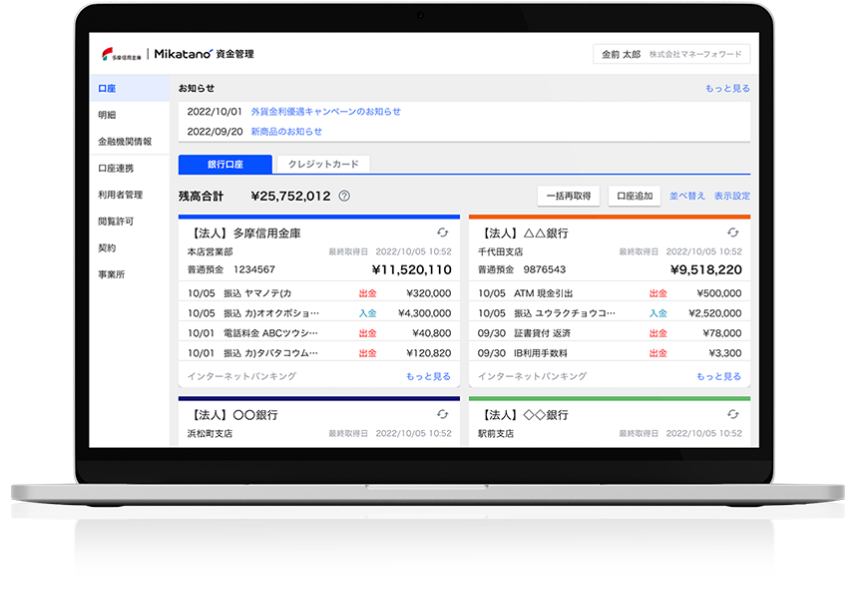This screenshot has height=605, width=858.
Task: Open the 新商品のお知らせ notice
Action: click(x=287, y=132)
